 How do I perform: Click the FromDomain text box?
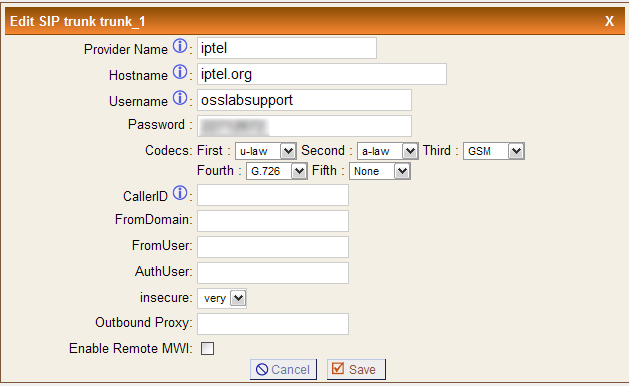pyautogui.click(x=273, y=221)
